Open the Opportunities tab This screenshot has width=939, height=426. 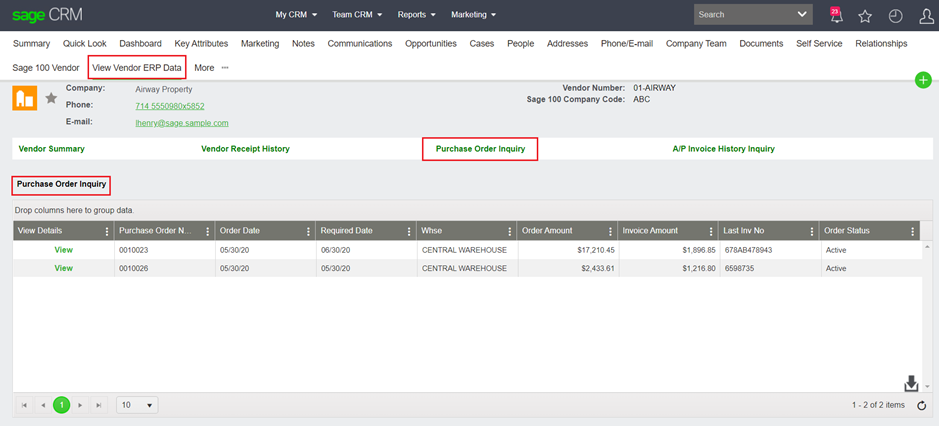coord(431,43)
